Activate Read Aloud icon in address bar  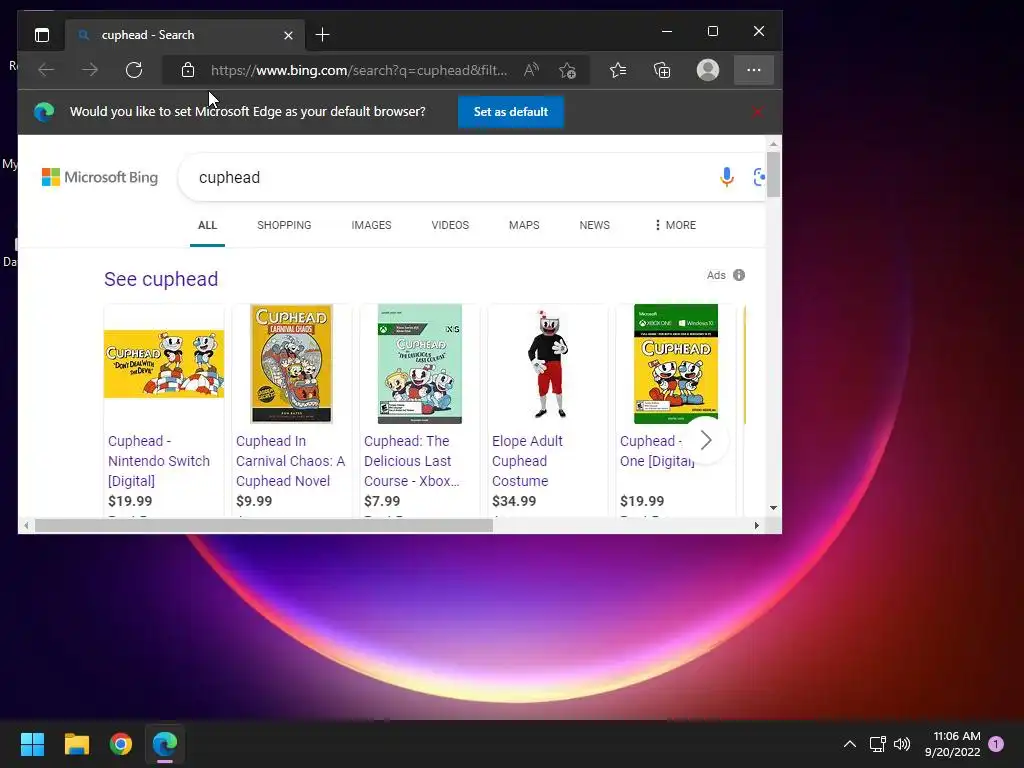point(532,70)
